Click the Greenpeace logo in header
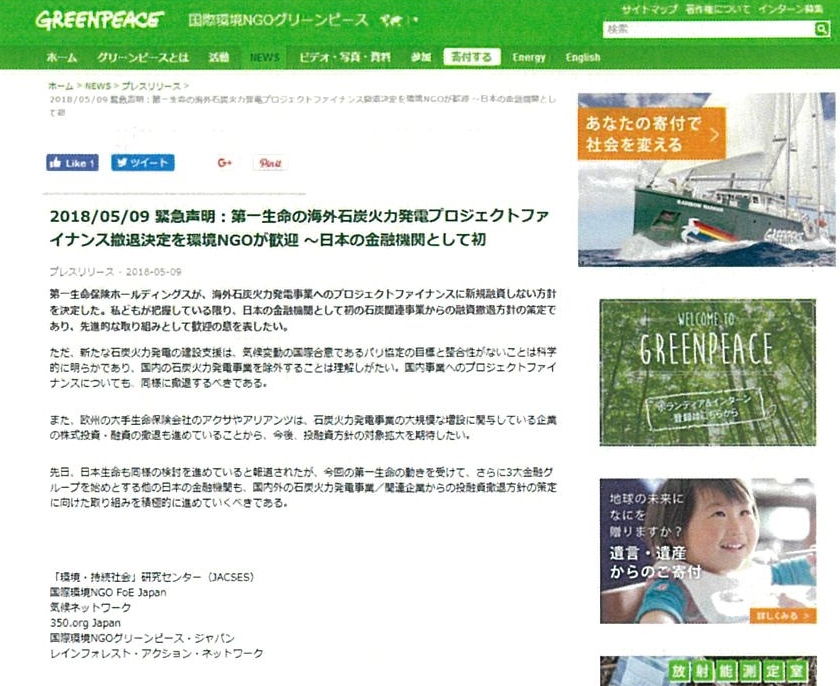Image resolution: width=840 pixels, height=686 pixels. [x=99, y=20]
